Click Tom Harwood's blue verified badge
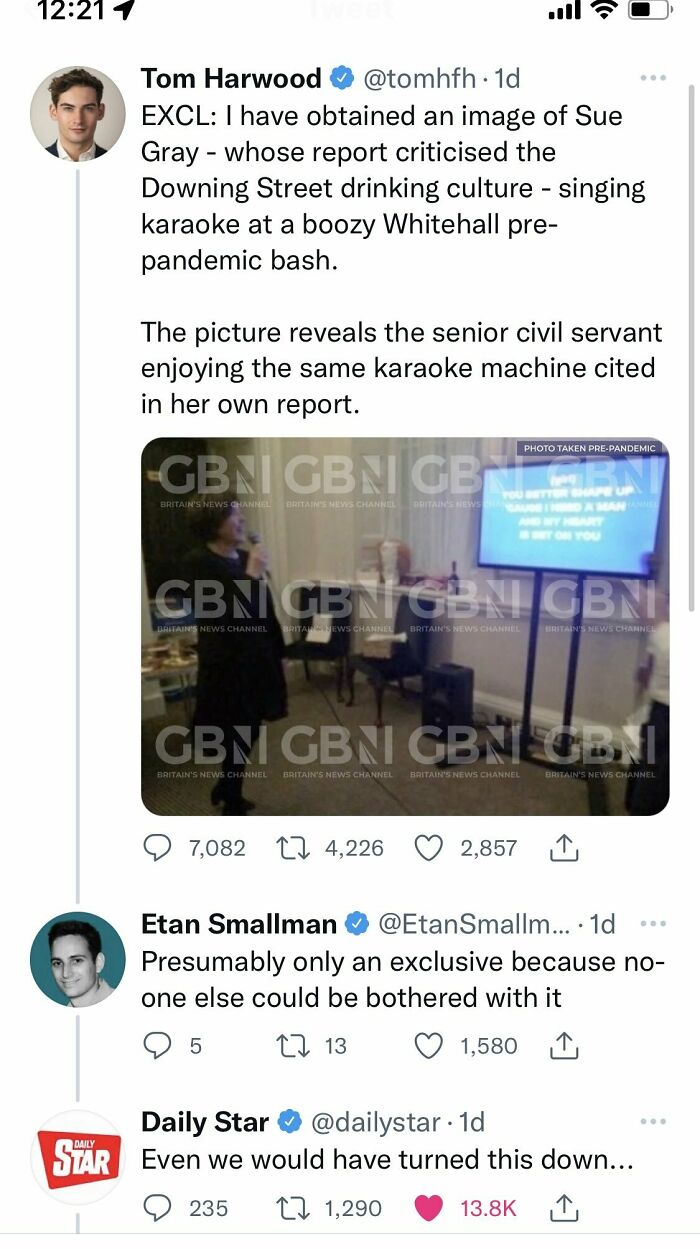 coord(341,79)
